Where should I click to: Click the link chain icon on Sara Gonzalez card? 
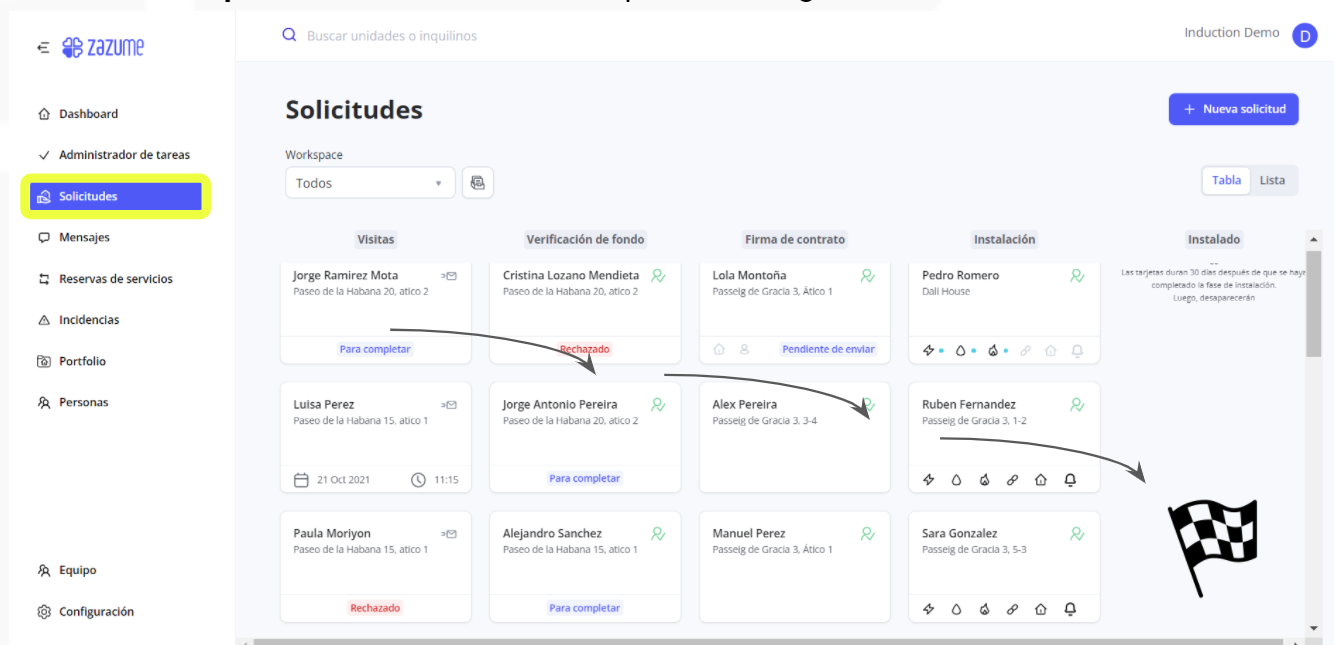pos(1012,609)
